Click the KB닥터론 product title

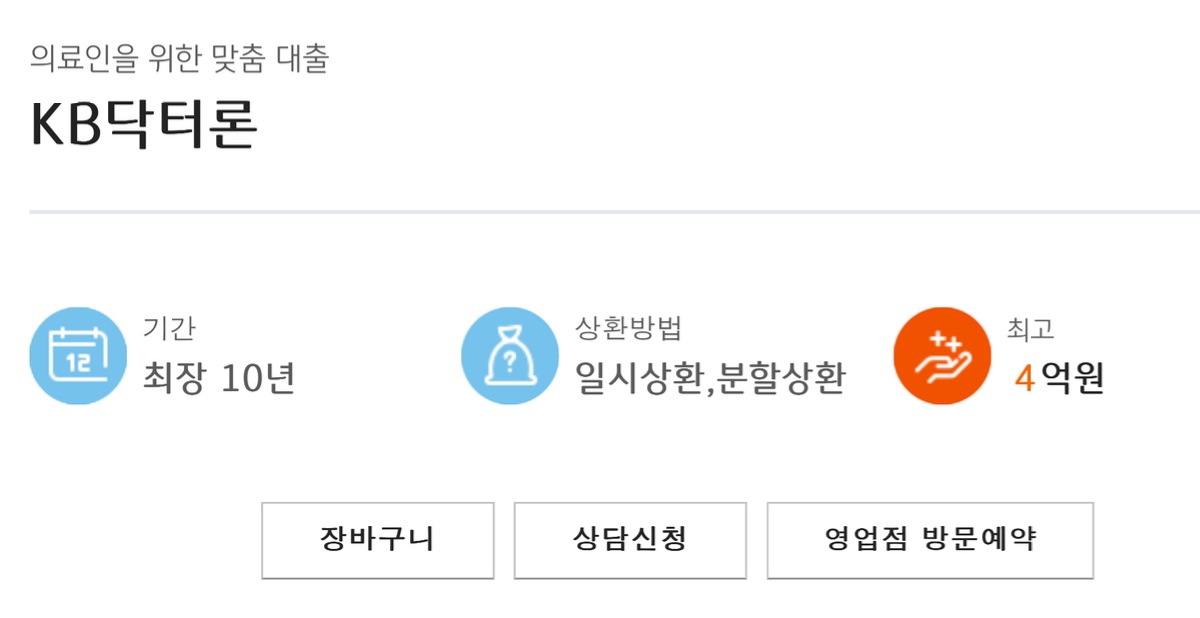point(145,124)
